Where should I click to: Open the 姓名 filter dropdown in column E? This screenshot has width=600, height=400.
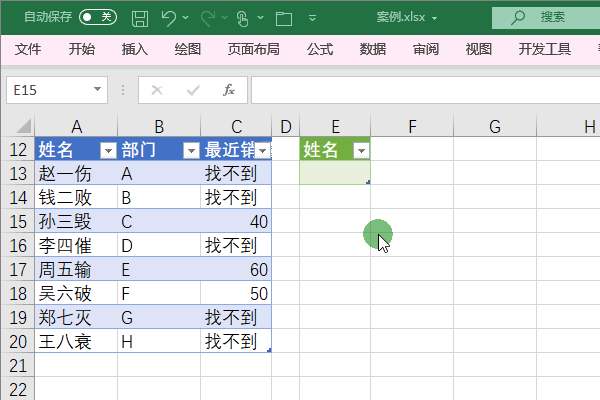click(361, 150)
